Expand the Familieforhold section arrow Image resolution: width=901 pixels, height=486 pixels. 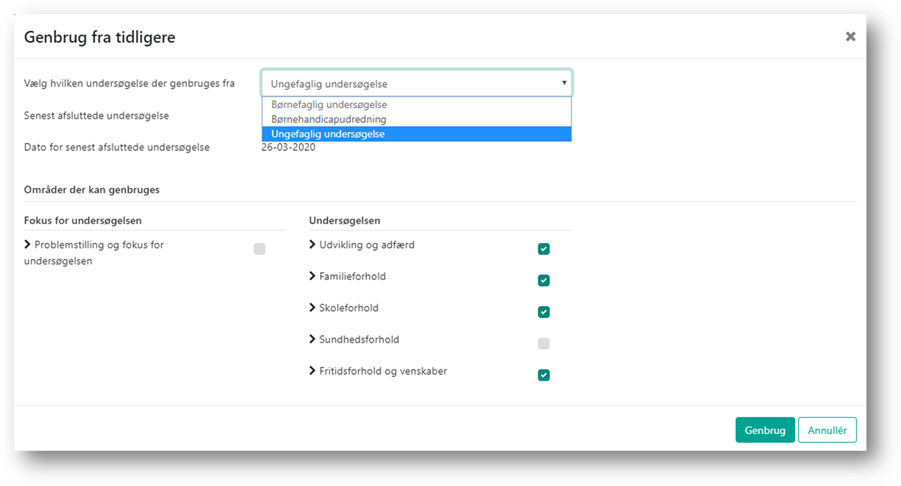click(312, 276)
